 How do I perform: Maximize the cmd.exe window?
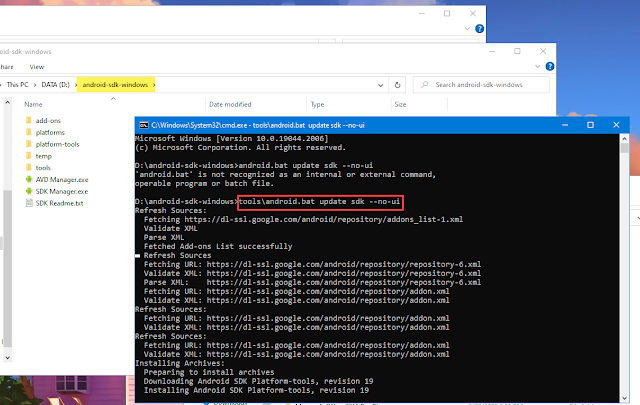point(590,125)
